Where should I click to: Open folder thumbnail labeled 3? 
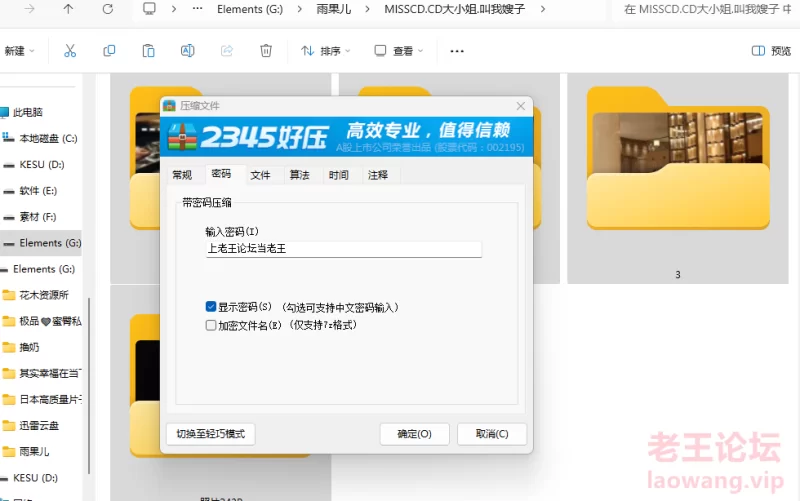(678, 179)
